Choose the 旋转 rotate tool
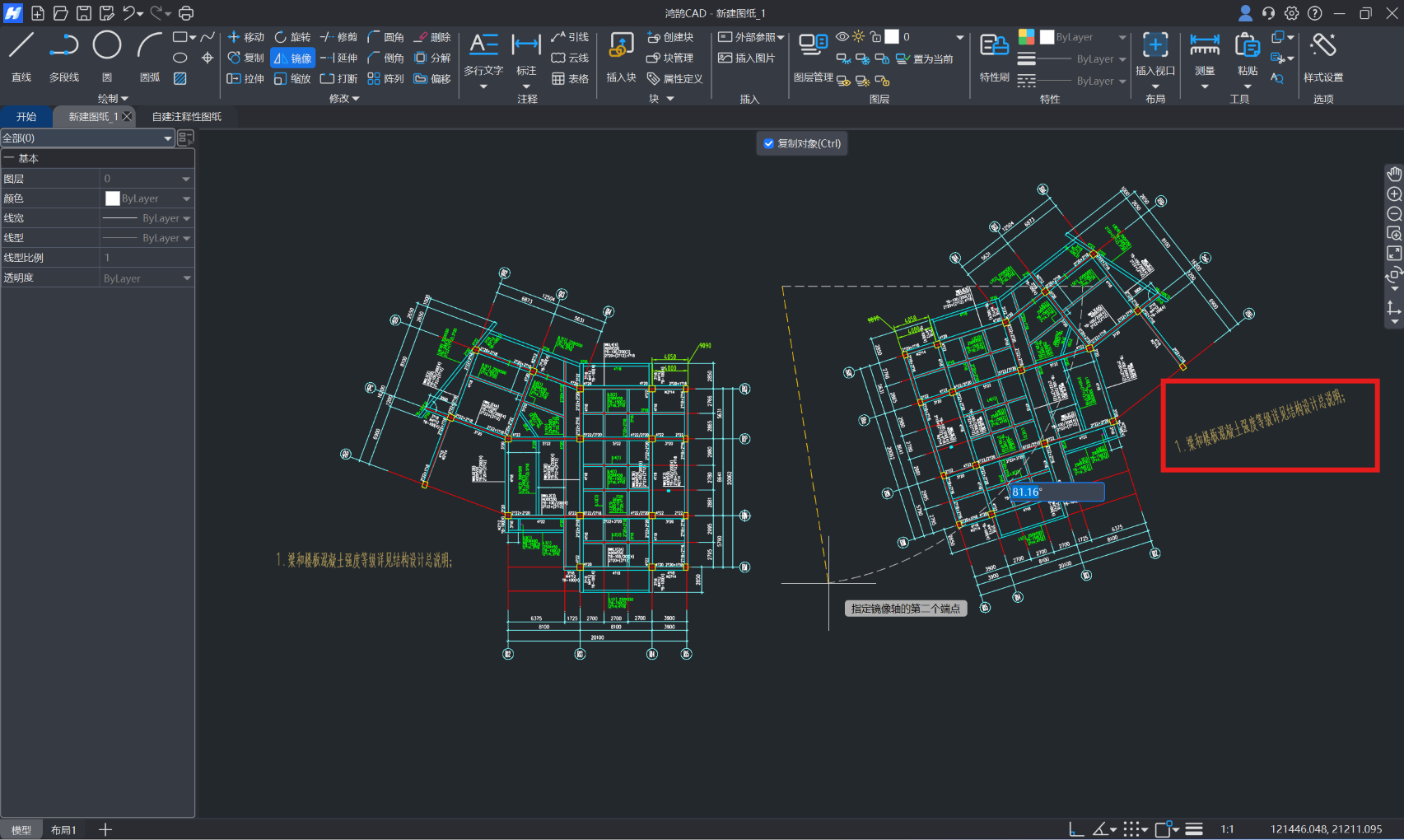 tap(293, 37)
